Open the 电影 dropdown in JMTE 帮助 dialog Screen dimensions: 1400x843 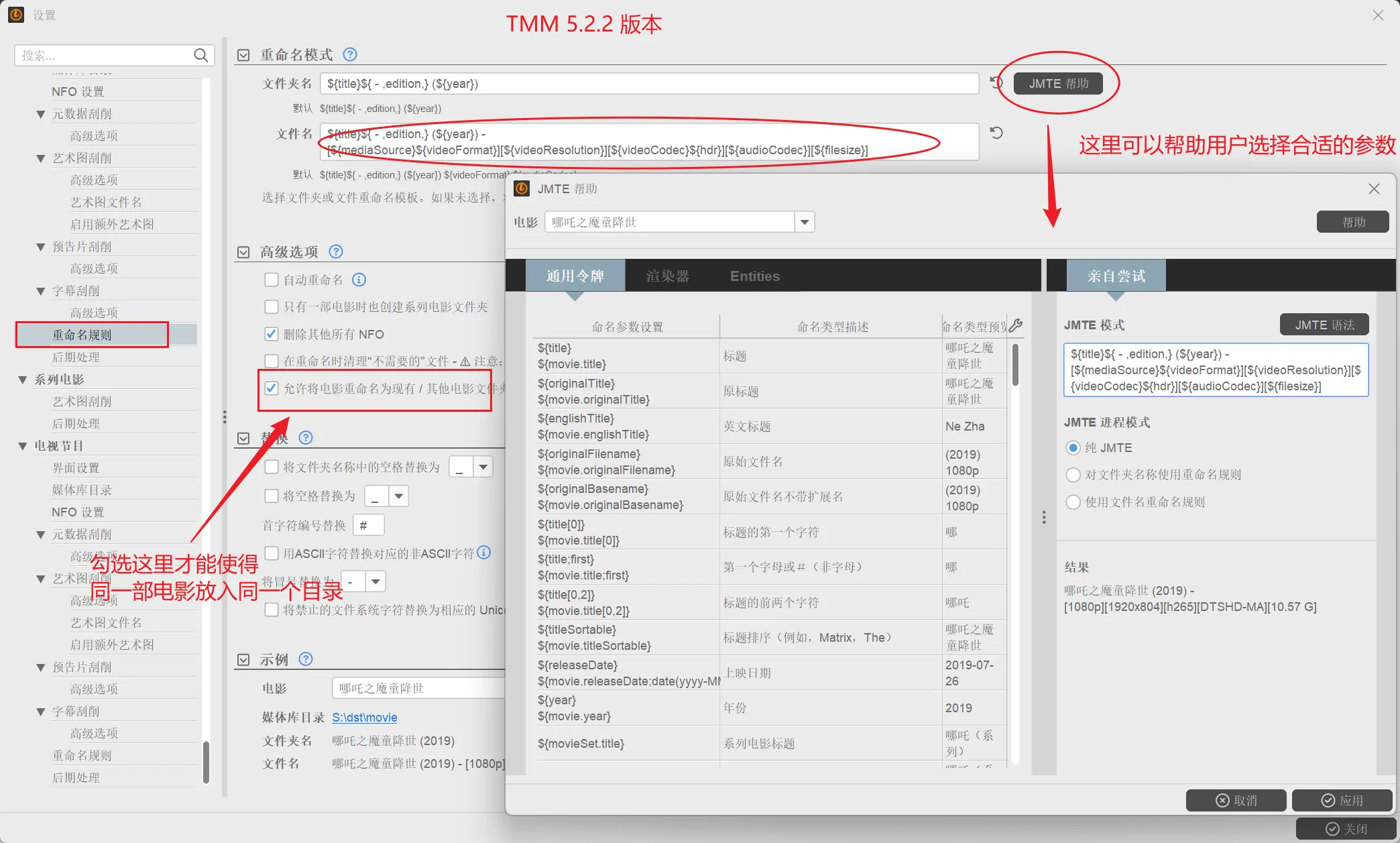[x=804, y=222]
